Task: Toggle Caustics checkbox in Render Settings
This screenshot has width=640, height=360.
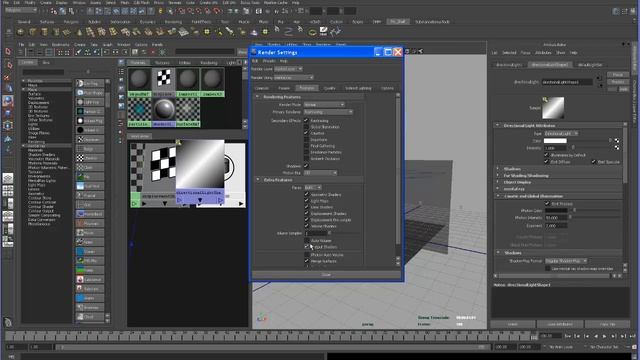Action: 306,133
